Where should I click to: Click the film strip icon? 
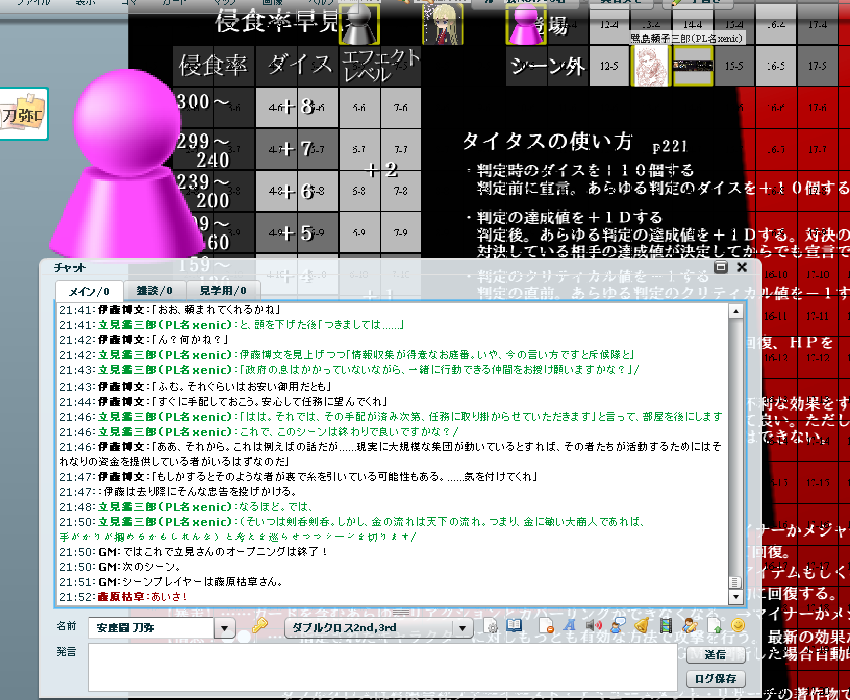[665, 626]
